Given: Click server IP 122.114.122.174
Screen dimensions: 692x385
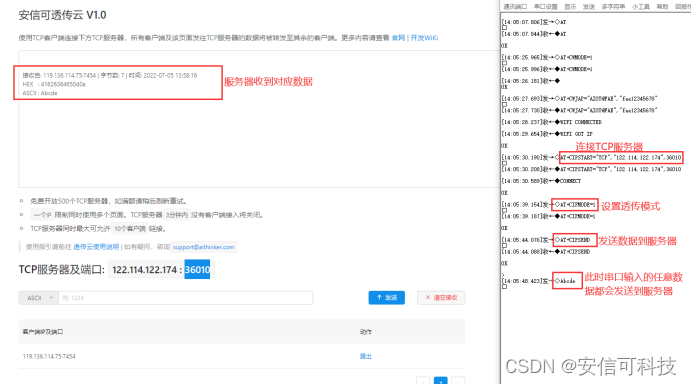Looking at the screenshot, I should (x=144, y=270).
